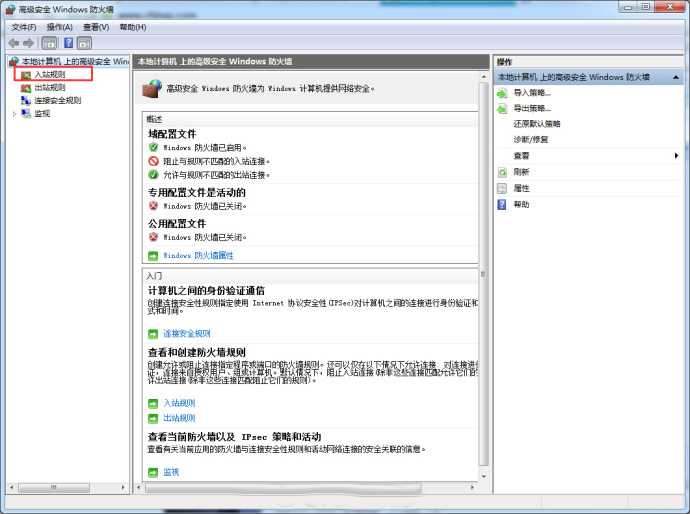Click 导出策略... in the actions pane
This screenshot has height=514, width=690.
coord(532,108)
